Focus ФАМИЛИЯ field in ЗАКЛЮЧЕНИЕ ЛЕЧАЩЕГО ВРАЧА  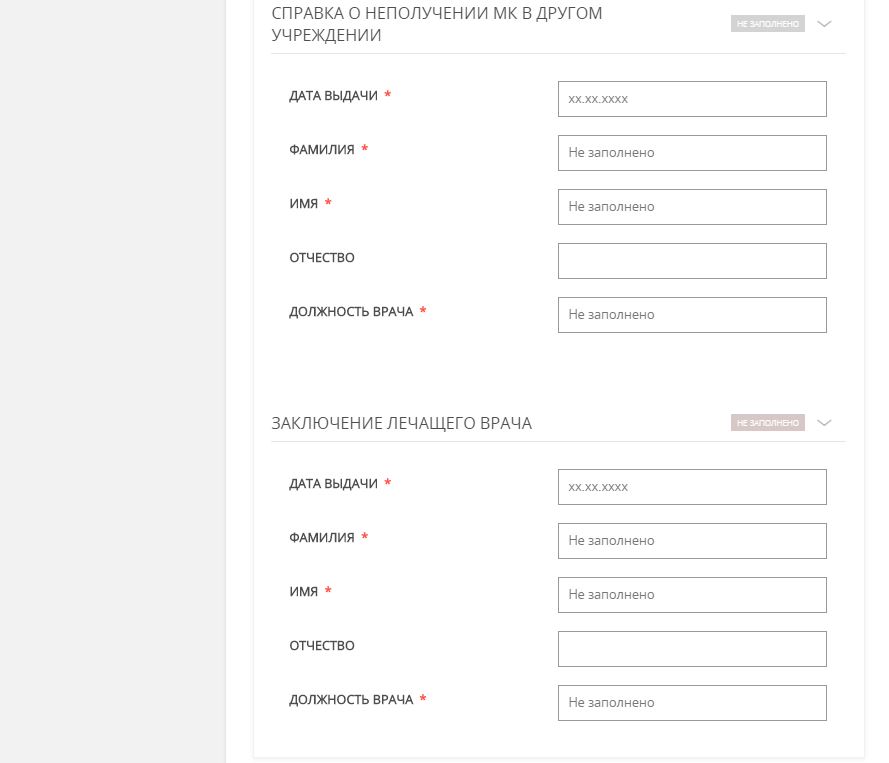tap(692, 541)
